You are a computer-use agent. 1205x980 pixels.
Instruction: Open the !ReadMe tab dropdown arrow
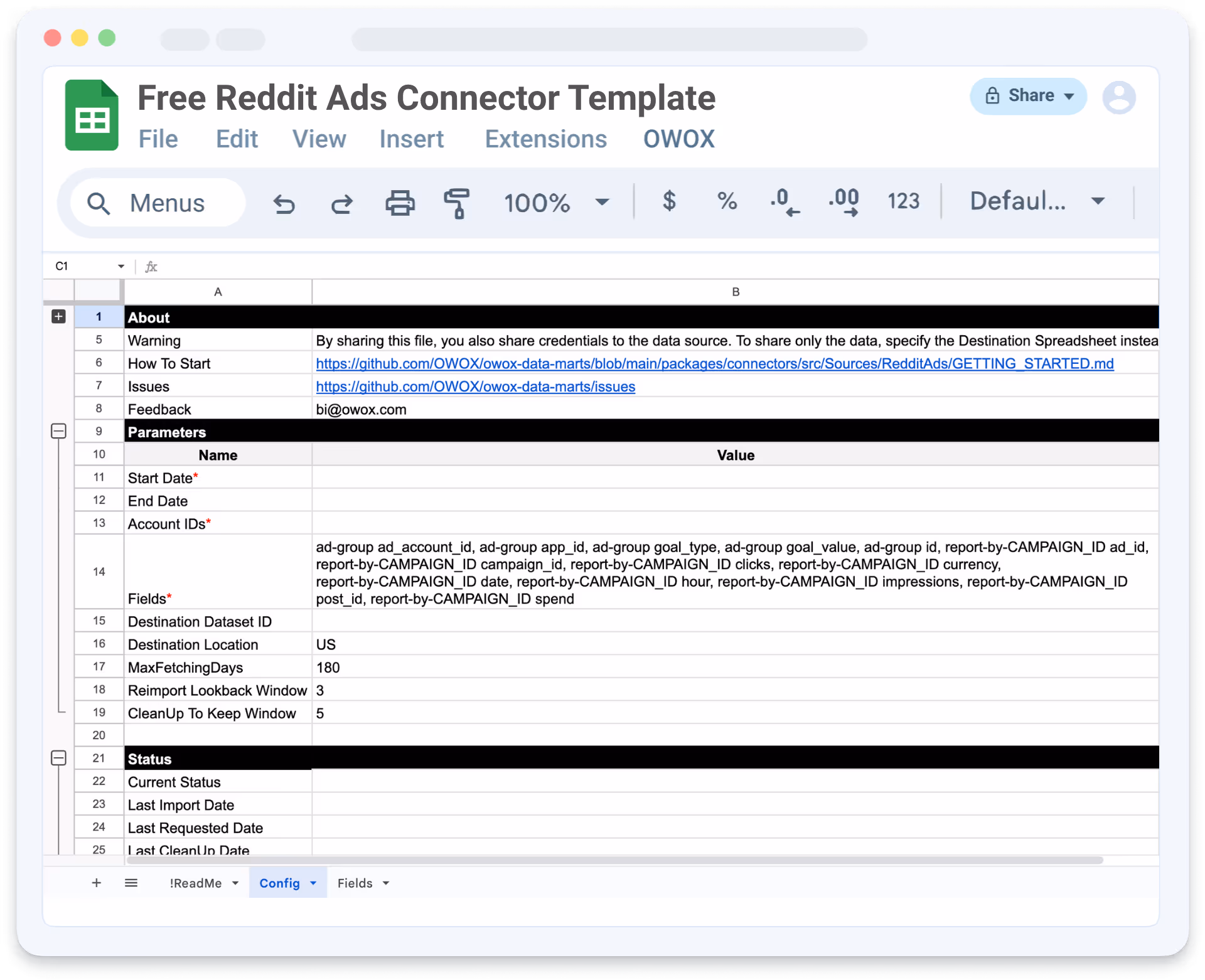pyautogui.click(x=235, y=883)
